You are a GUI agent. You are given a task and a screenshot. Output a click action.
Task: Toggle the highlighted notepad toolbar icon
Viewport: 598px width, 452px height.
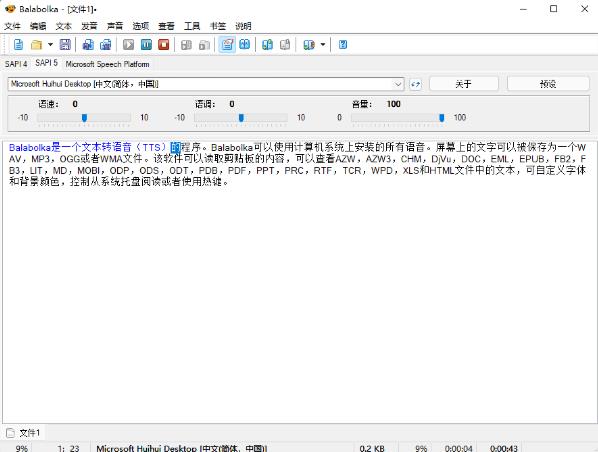(x=227, y=45)
